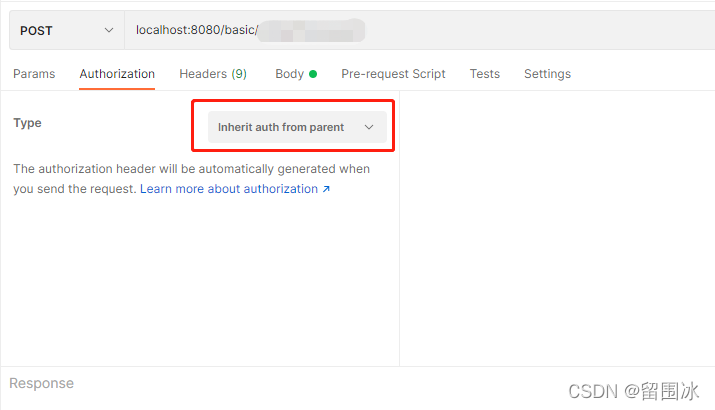Switch to the Params tab
Viewport: 715px width, 410px height.
tap(34, 74)
